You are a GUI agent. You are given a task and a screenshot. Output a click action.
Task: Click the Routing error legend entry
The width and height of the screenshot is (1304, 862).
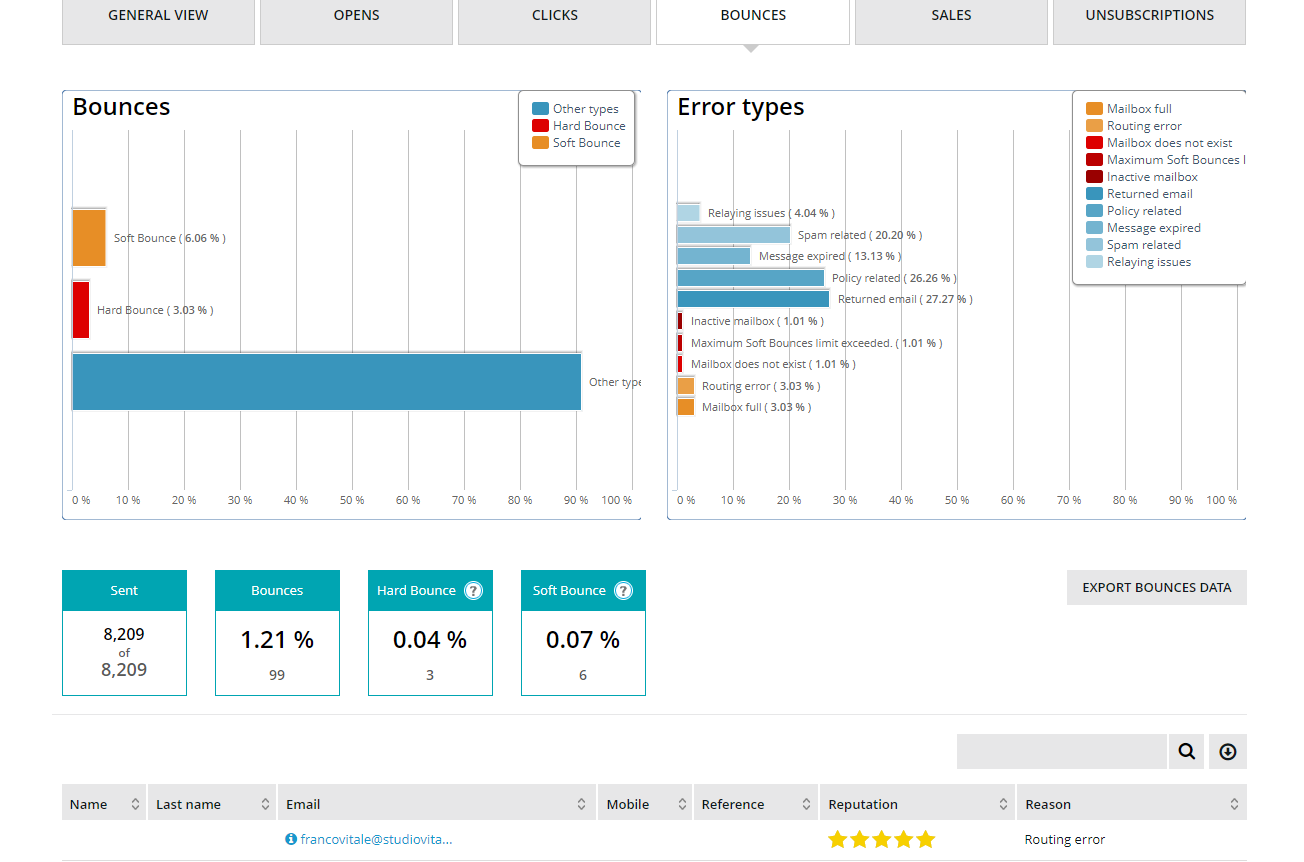pyautogui.click(x=1134, y=126)
